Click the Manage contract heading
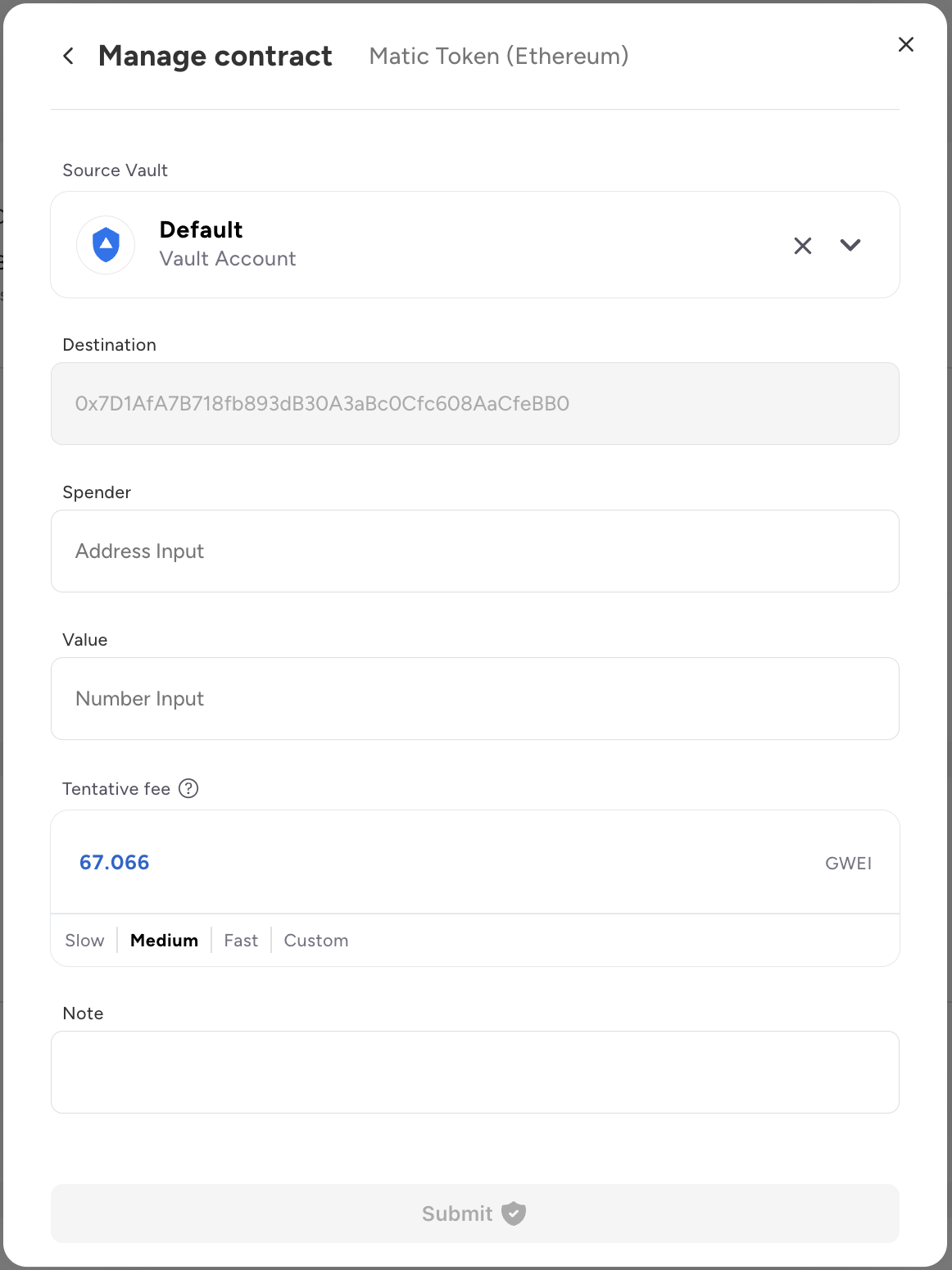 pos(215,56)
